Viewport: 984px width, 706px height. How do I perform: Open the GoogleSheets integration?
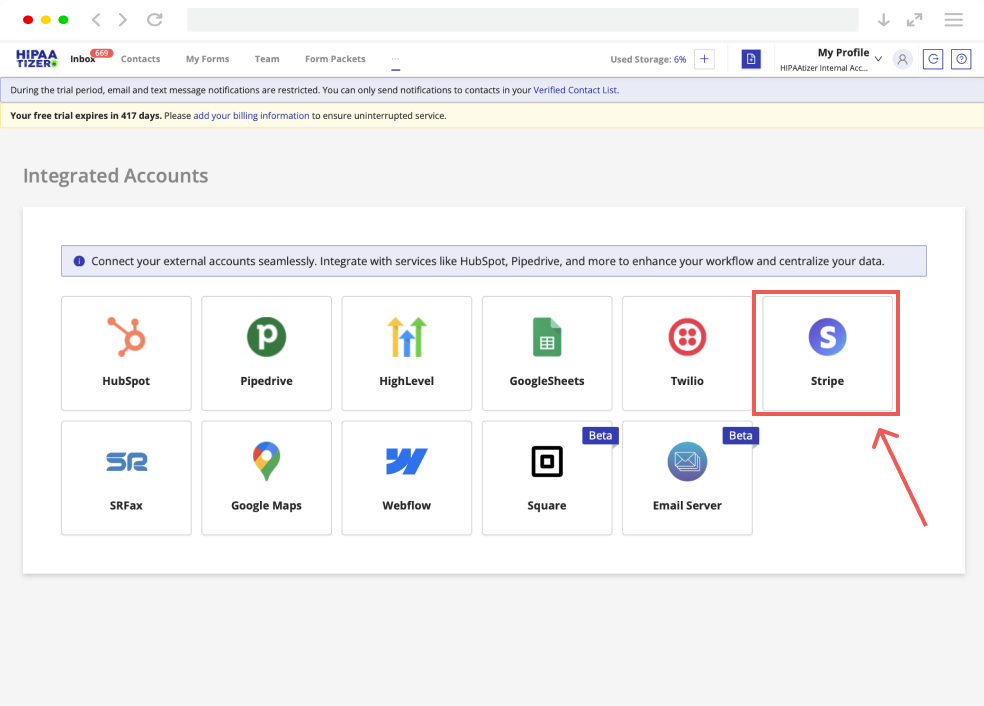pyautogui.click(x=547, y=353)
